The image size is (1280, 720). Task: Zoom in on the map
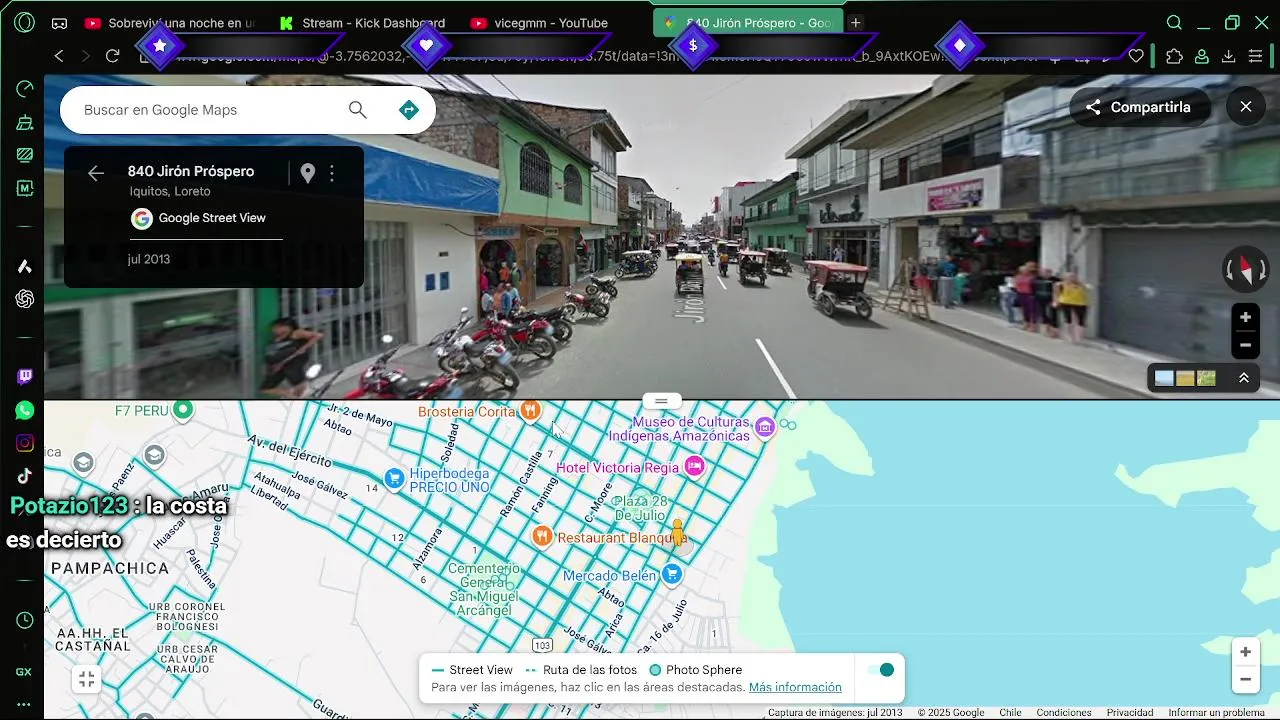point(1245,652)
